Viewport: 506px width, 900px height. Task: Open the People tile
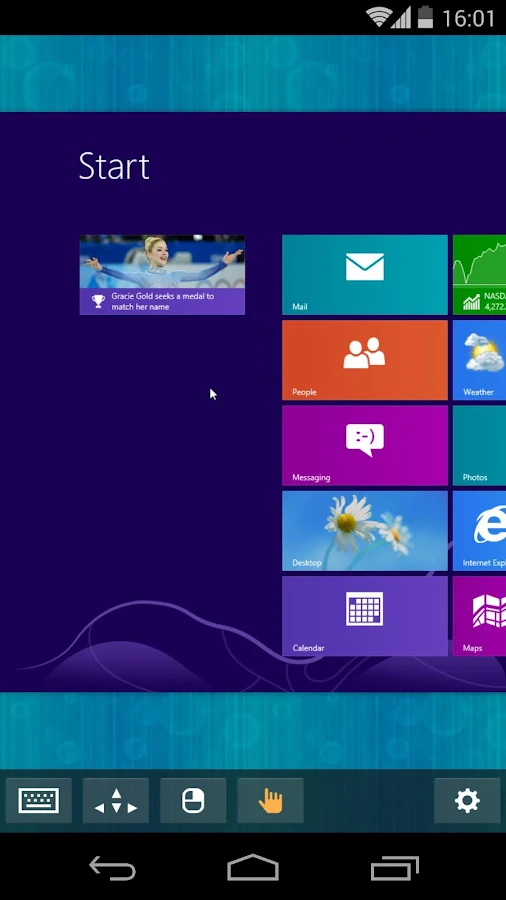pos(365,360)
